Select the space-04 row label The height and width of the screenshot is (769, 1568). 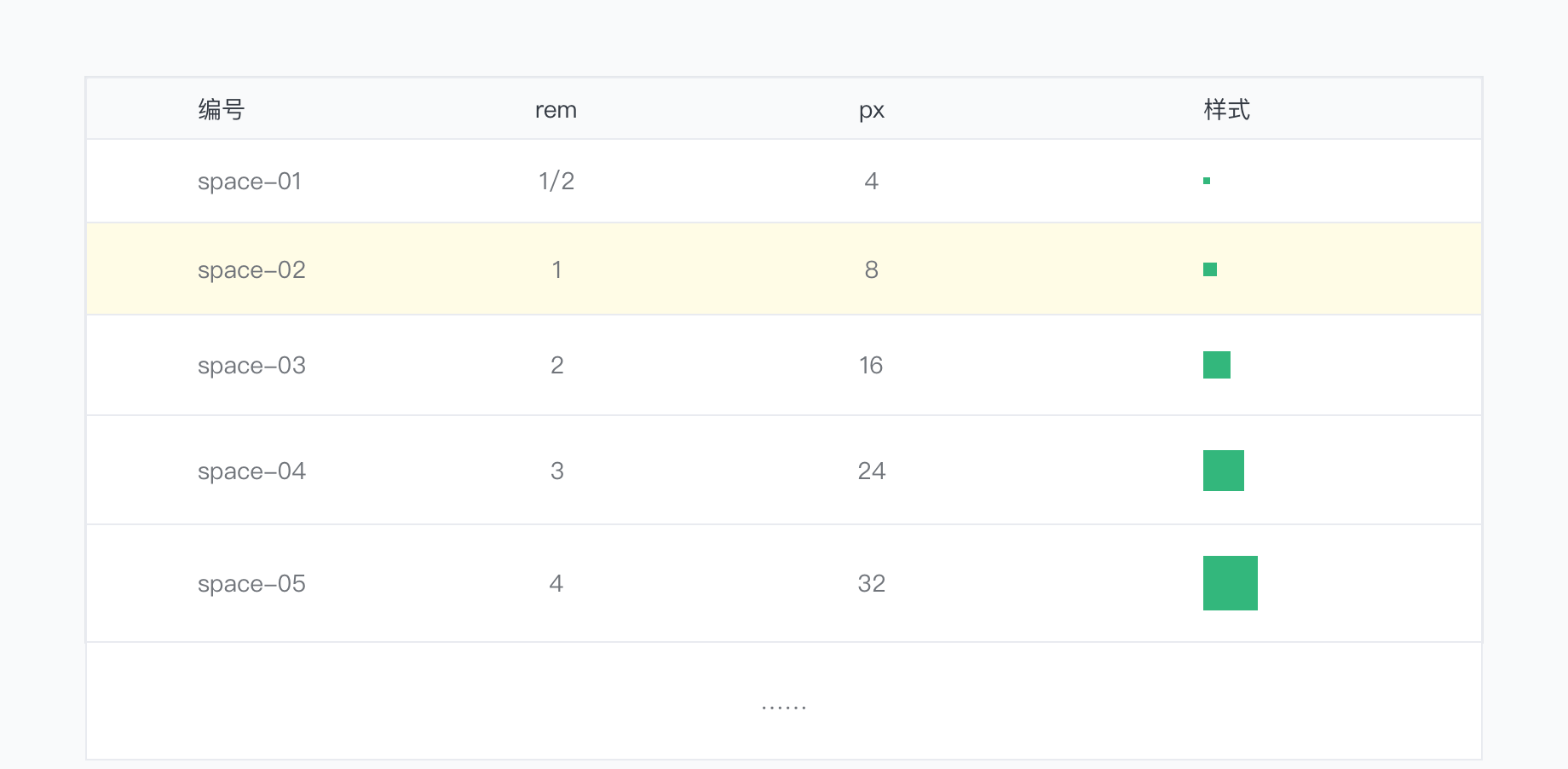coord(251,471)
